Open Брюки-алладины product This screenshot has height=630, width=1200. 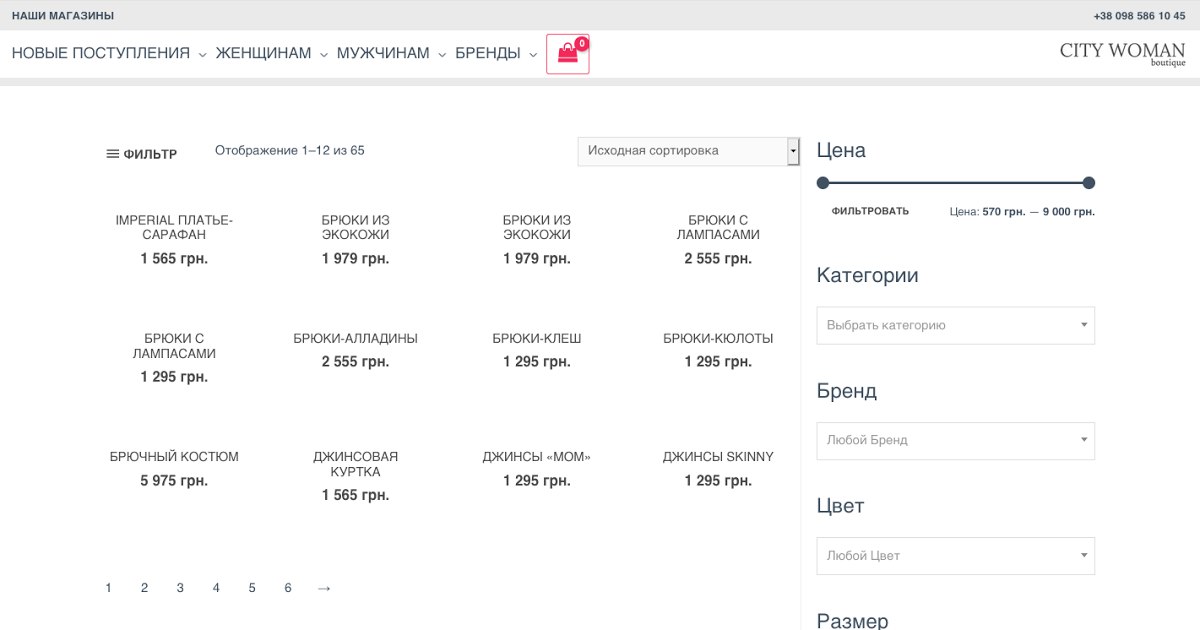click(x=355, y=339)
